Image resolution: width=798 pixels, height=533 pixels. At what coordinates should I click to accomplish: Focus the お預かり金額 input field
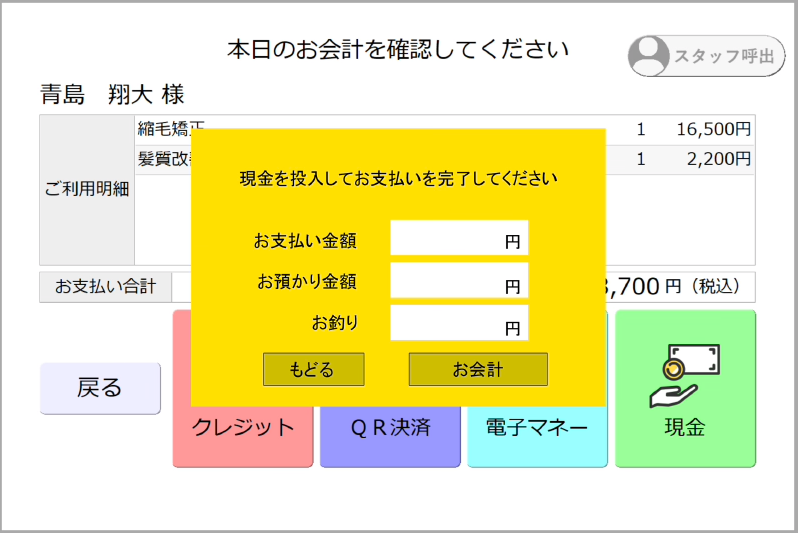[x=458, y=281]
